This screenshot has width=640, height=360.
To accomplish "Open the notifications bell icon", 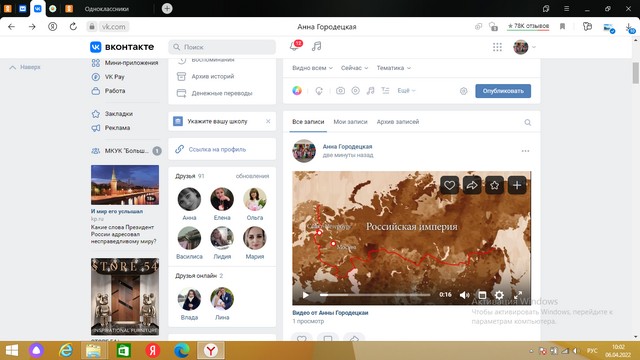I will point(294,46).
